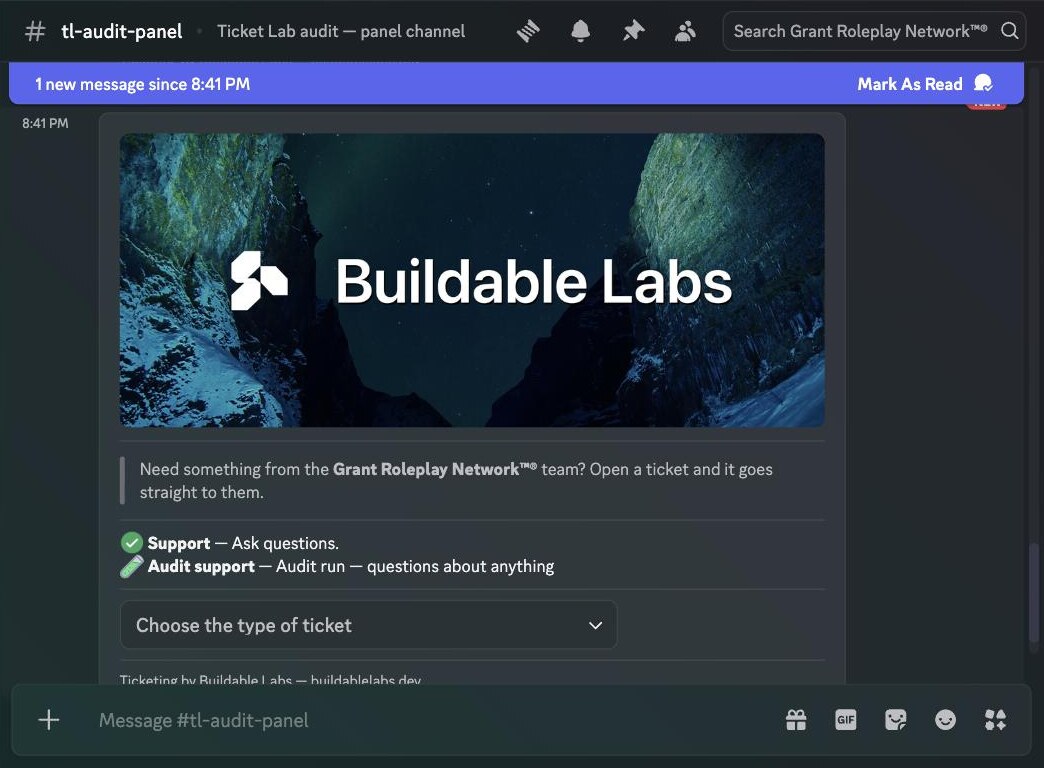The image size is (1044, 768).
Task: Open the Buildable Labs banner image
Action: [472, 280]
